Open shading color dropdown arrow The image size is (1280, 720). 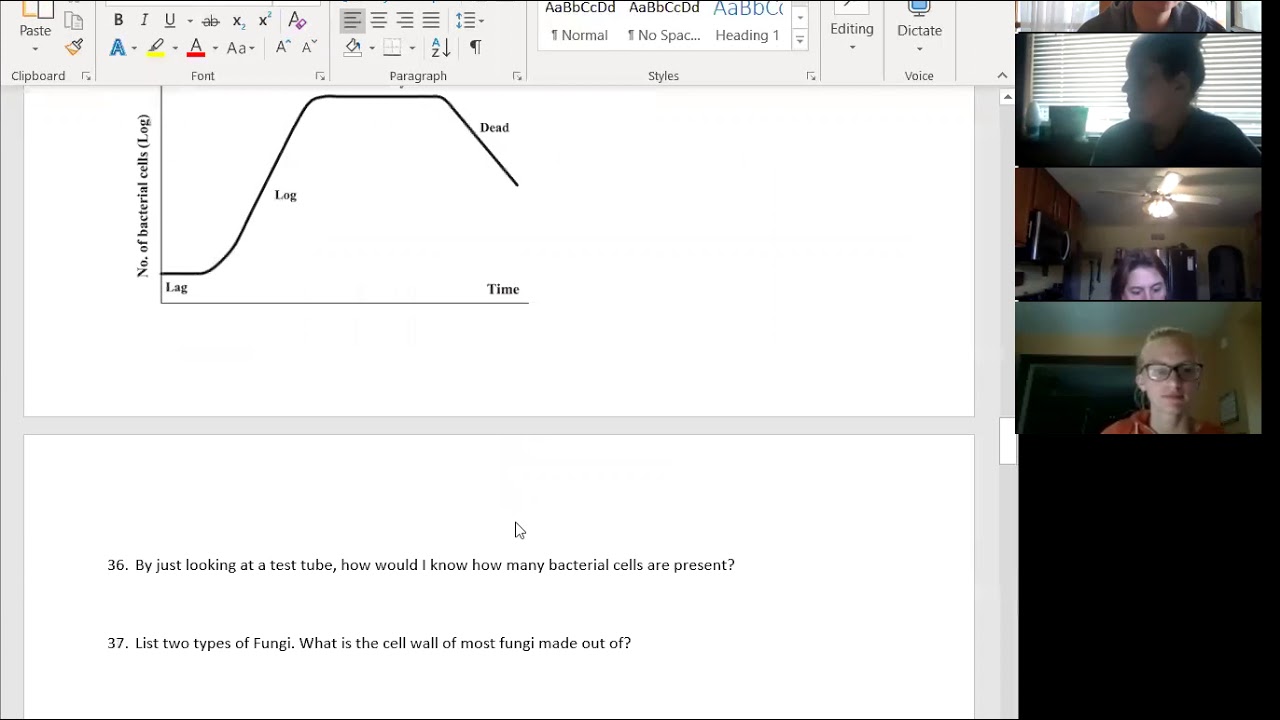372,48
